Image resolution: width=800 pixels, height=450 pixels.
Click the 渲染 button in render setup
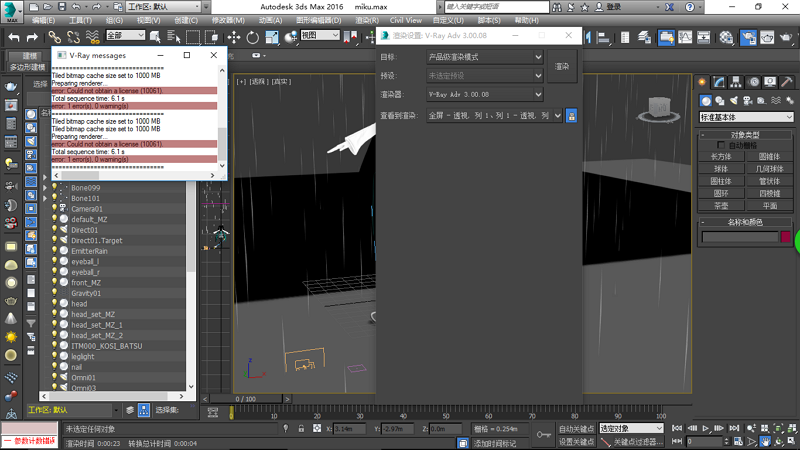(x=562, y=66)
